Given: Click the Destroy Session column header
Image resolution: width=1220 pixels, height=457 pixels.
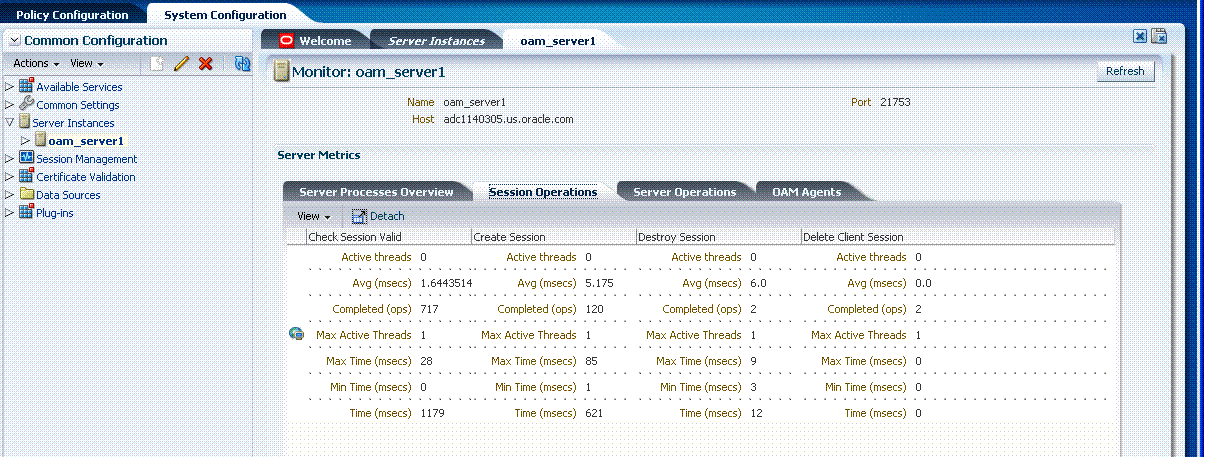Looking at the screenshot, I should click(x=718, y=237).
